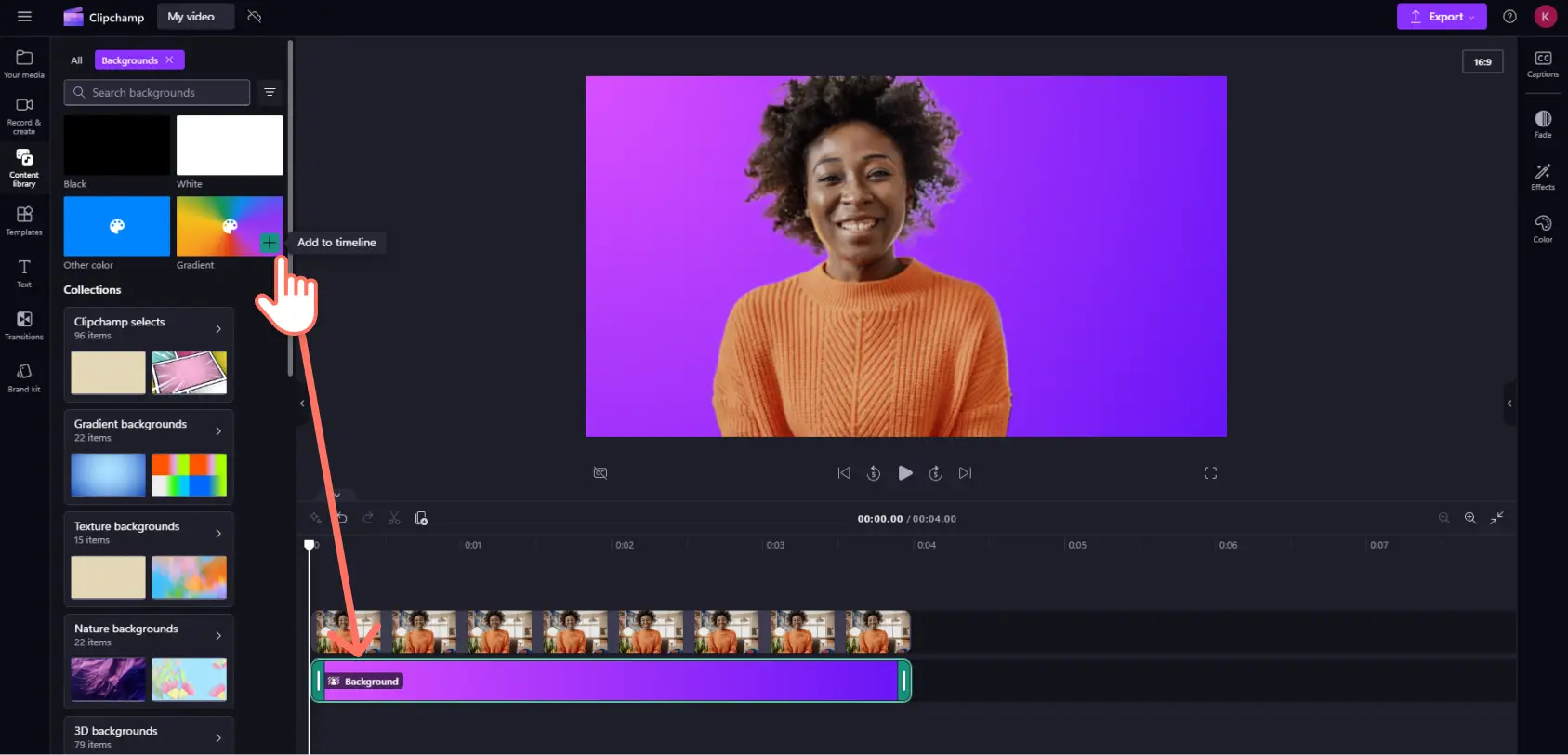Click the timeline playhead marker
1568x755 pixels.
(x=310, y=545)
